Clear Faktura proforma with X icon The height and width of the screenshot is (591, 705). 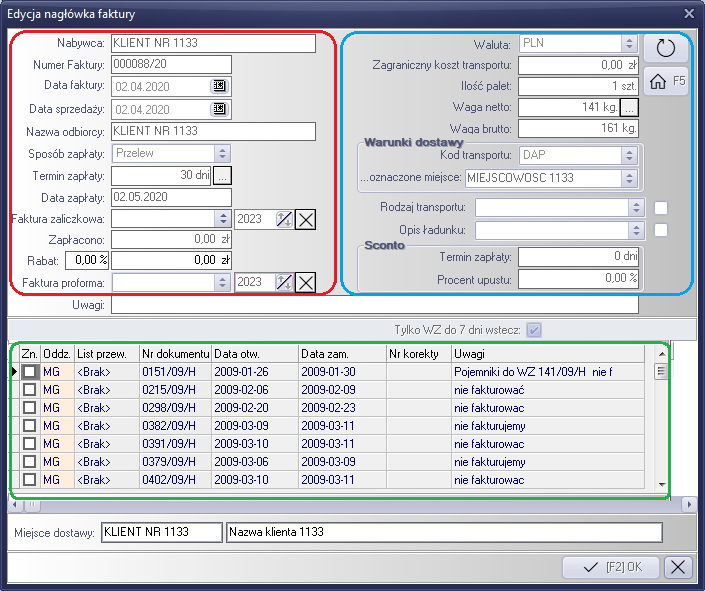pos(305,282)
